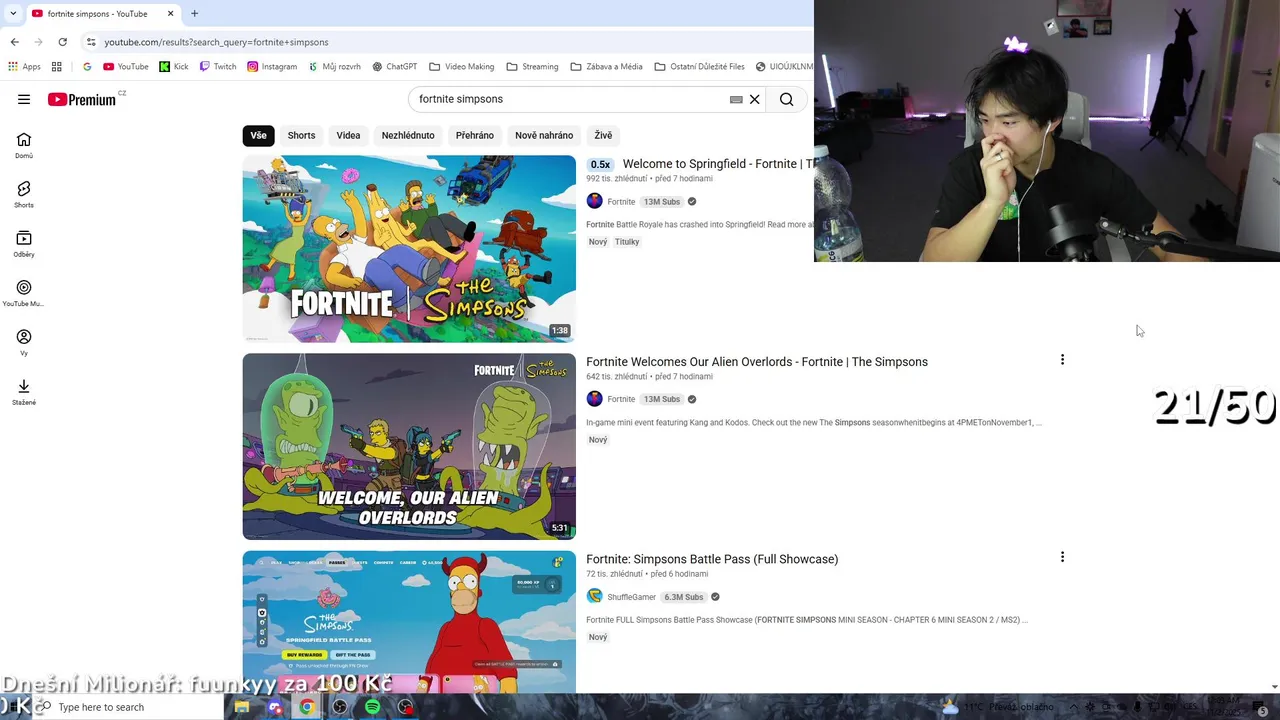Open the tab search dropdown arrow

[x=13, y=14]
